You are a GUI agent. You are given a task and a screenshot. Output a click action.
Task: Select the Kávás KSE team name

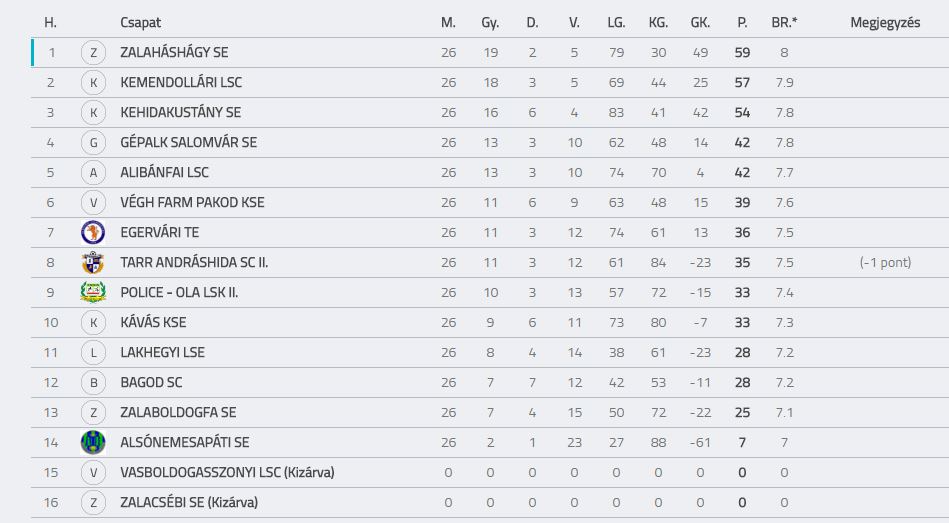point(153,322)
